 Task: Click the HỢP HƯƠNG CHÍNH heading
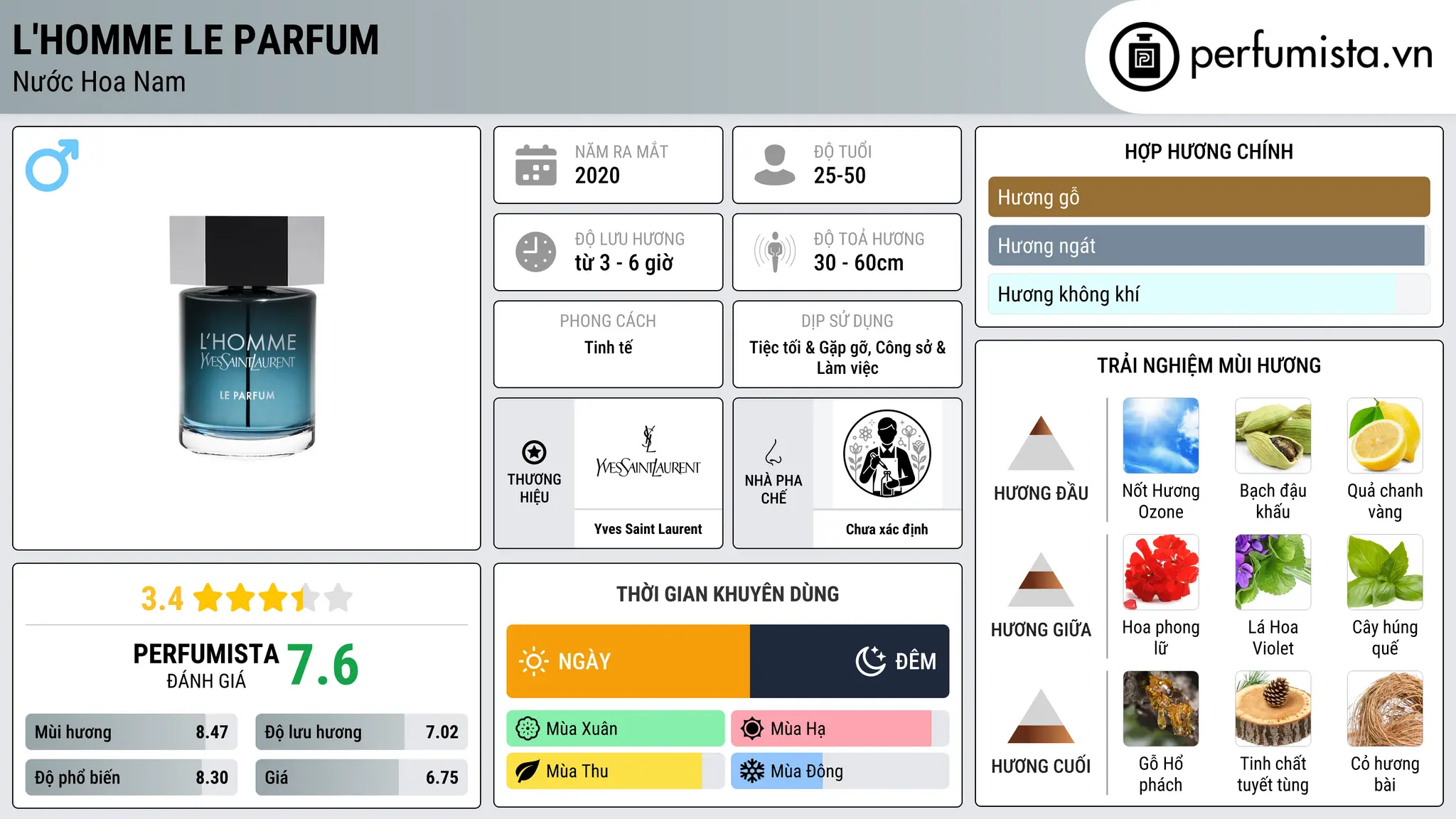1209,151
